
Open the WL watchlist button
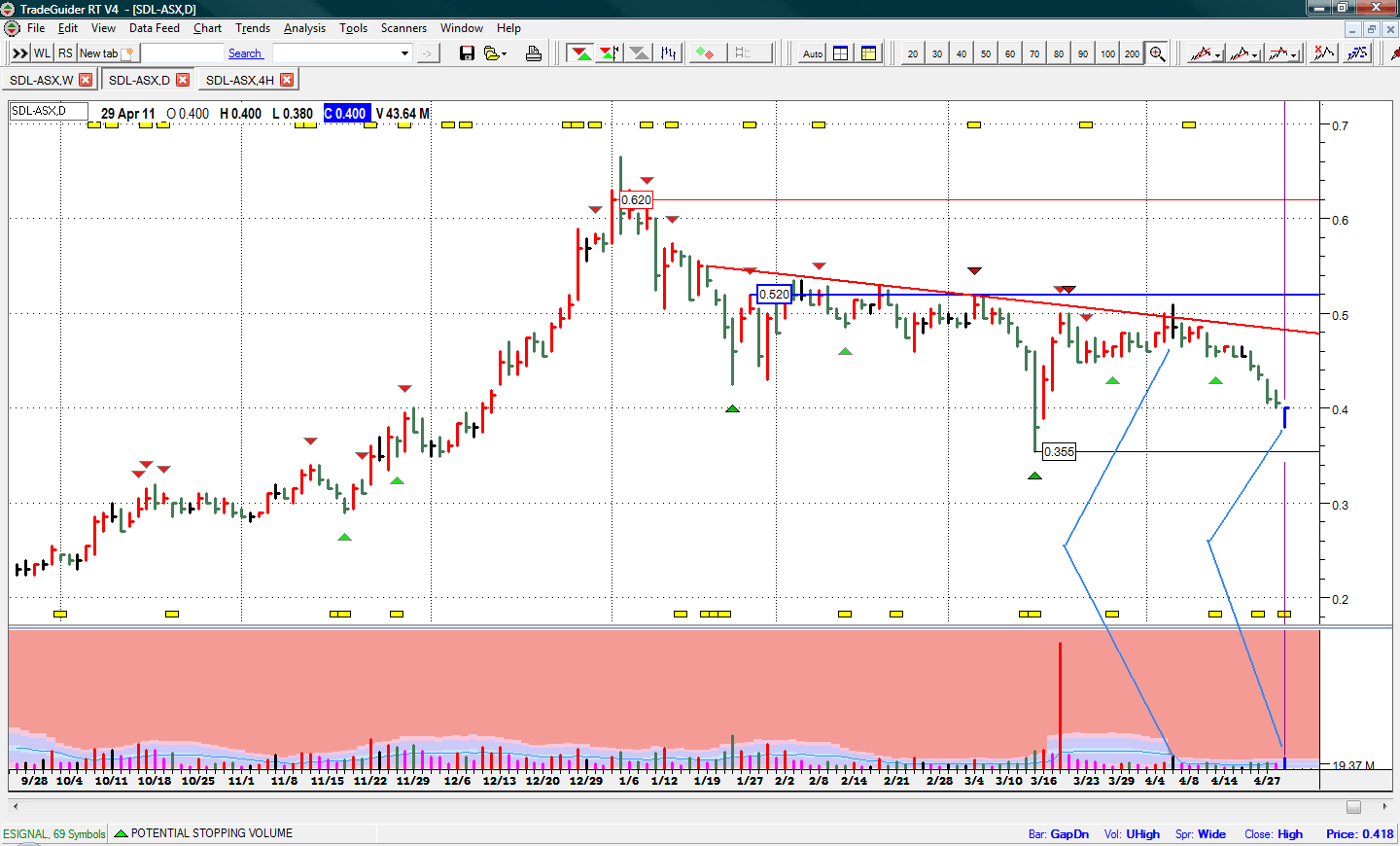tap(43, 53)
